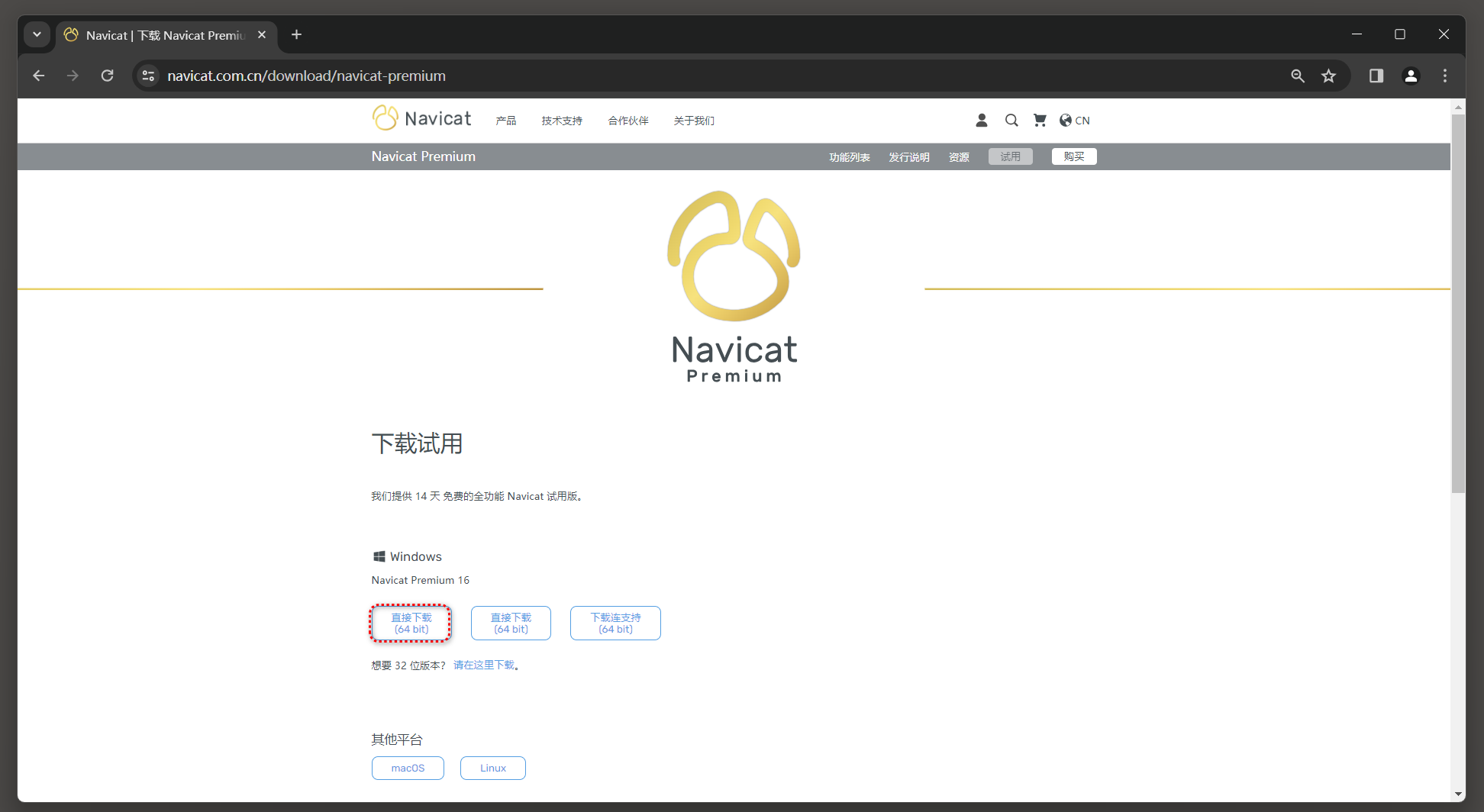Click the site information icon in address bar
The image size is (1484, 812).
click(x=149, y=76)
